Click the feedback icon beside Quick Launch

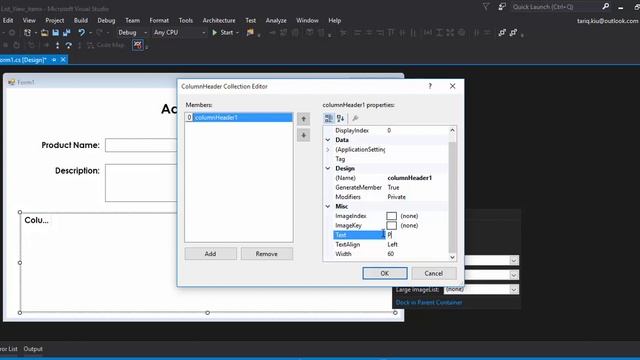502,7
